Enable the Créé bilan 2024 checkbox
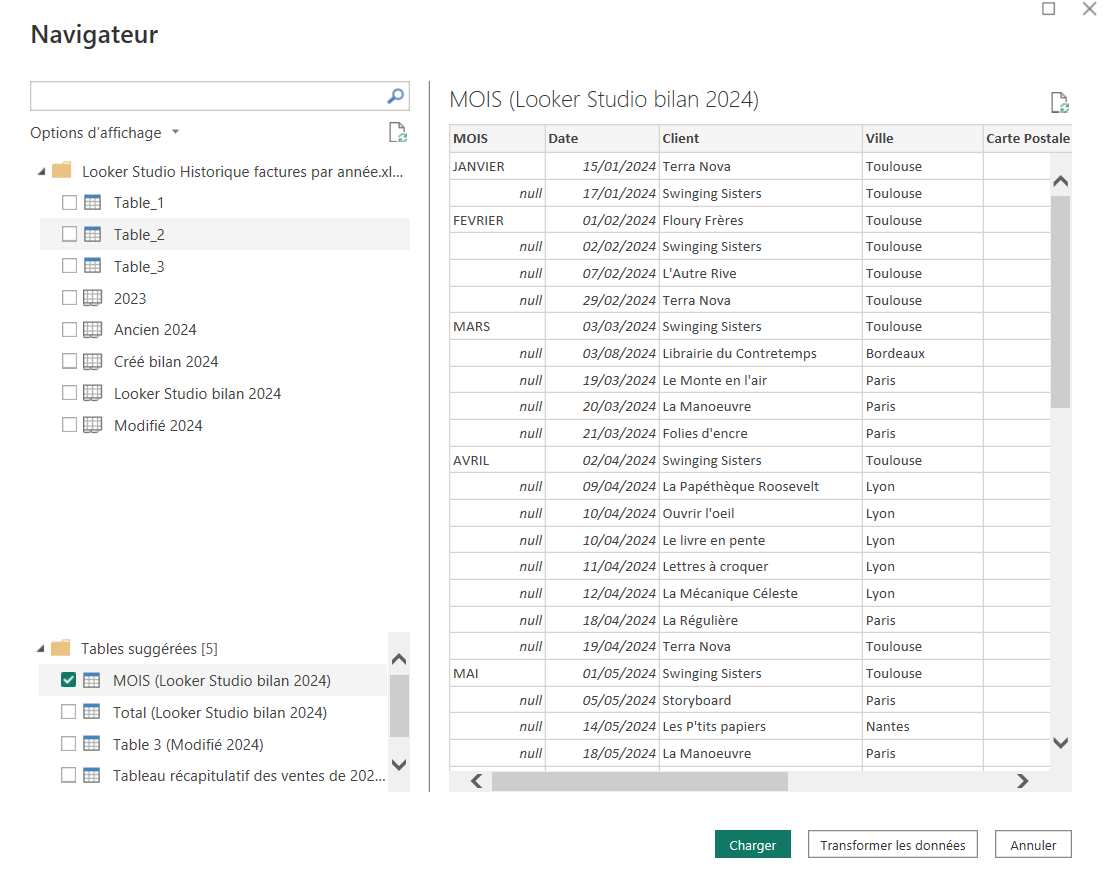1105x874 pixels. [x=69, y=361]
